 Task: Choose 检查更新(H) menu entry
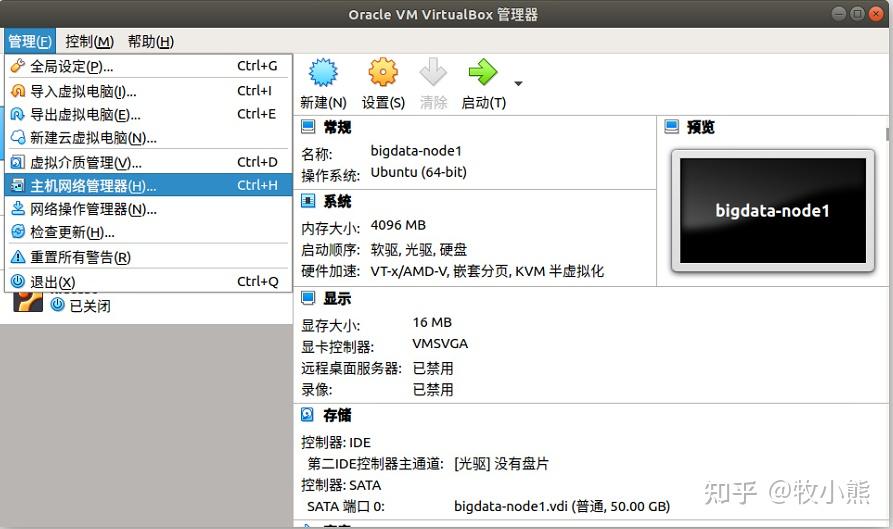[148, 232]
